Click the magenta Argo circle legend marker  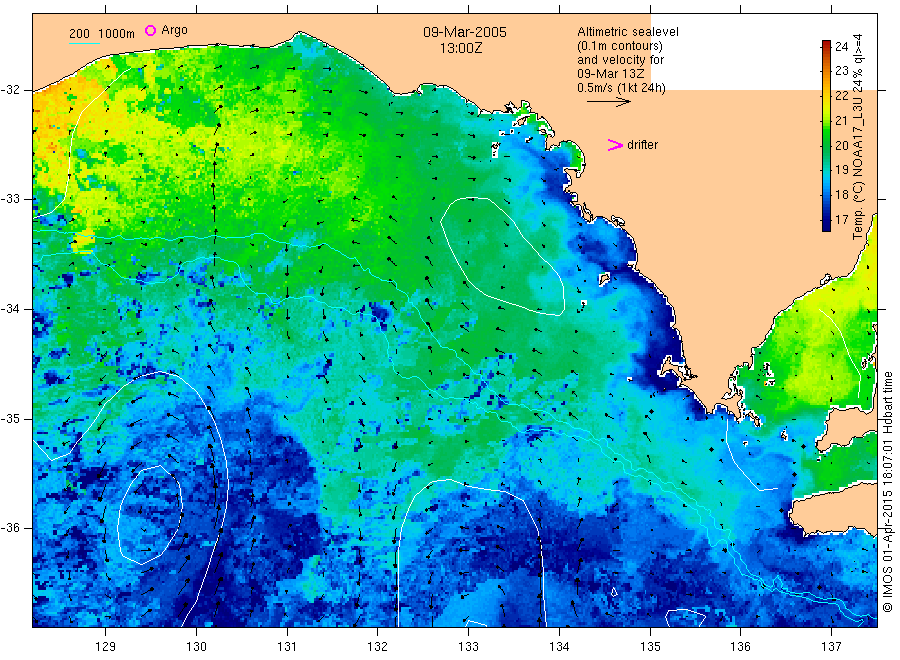point(150,30)
